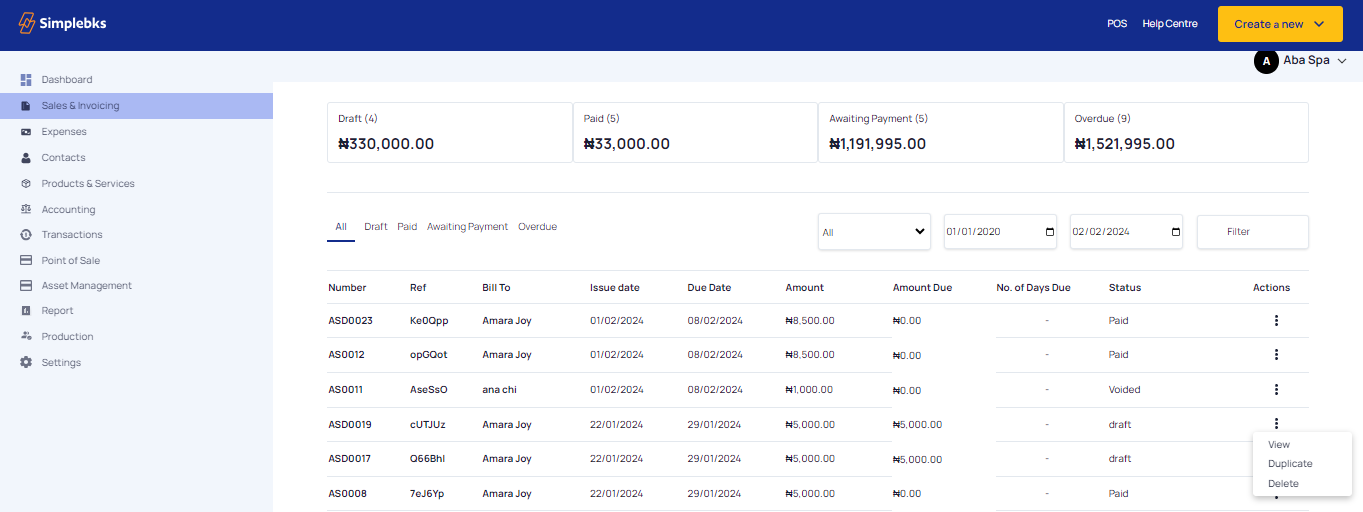
Task: Open calendar picker on start date 01/01/2020
Action: (1049, 232)
